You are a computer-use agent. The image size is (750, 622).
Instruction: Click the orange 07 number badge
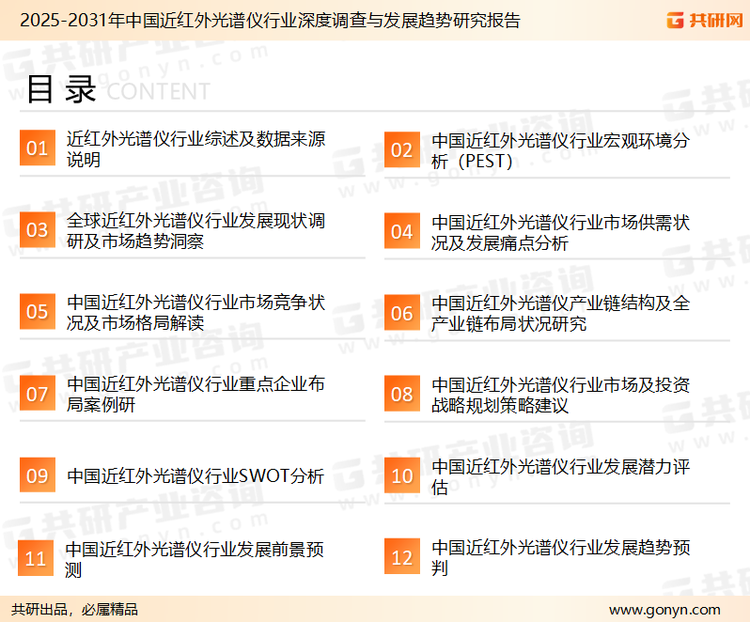37,394
